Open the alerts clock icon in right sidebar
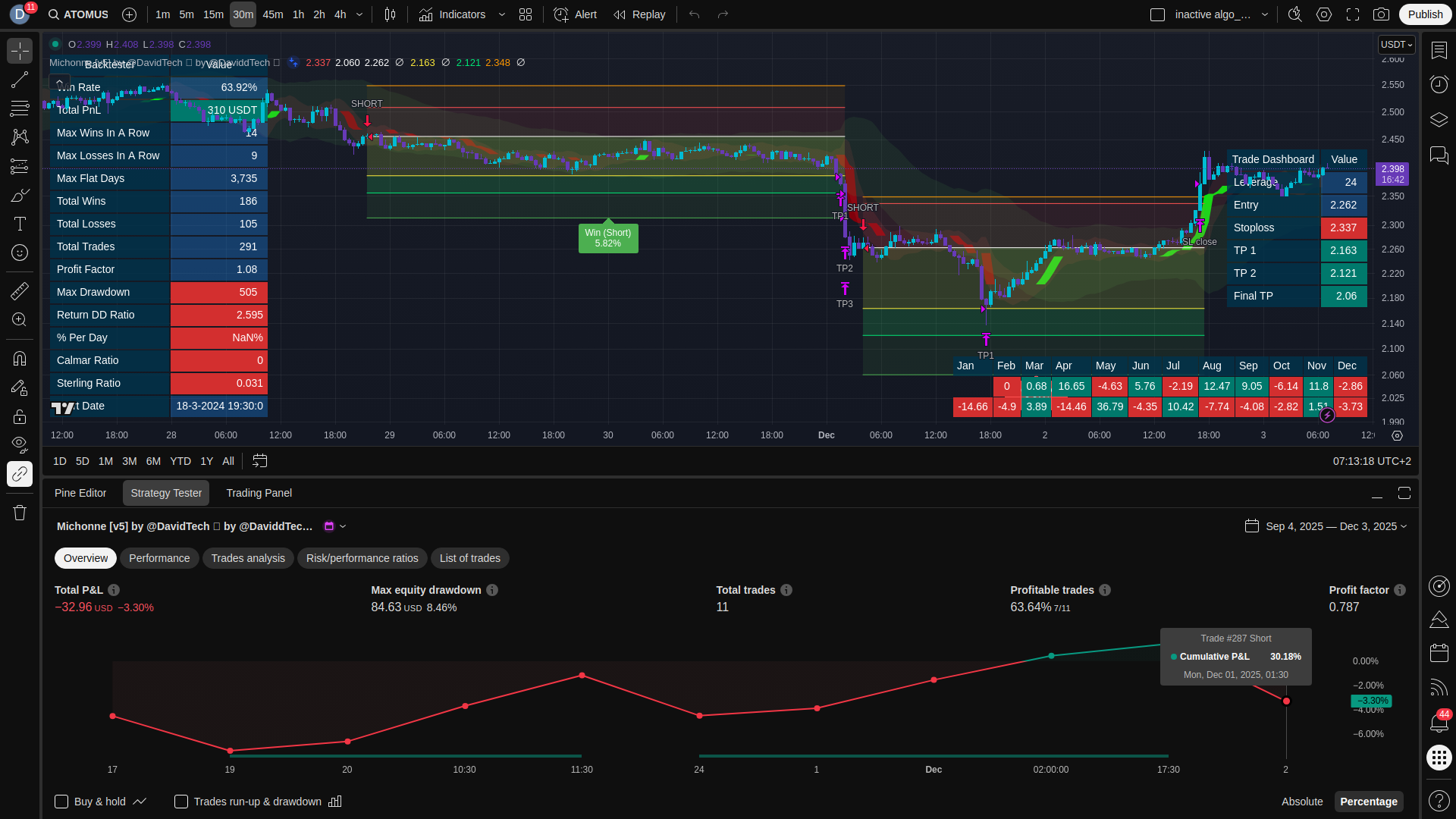Screen dimensions: 1456x819 1439,84
